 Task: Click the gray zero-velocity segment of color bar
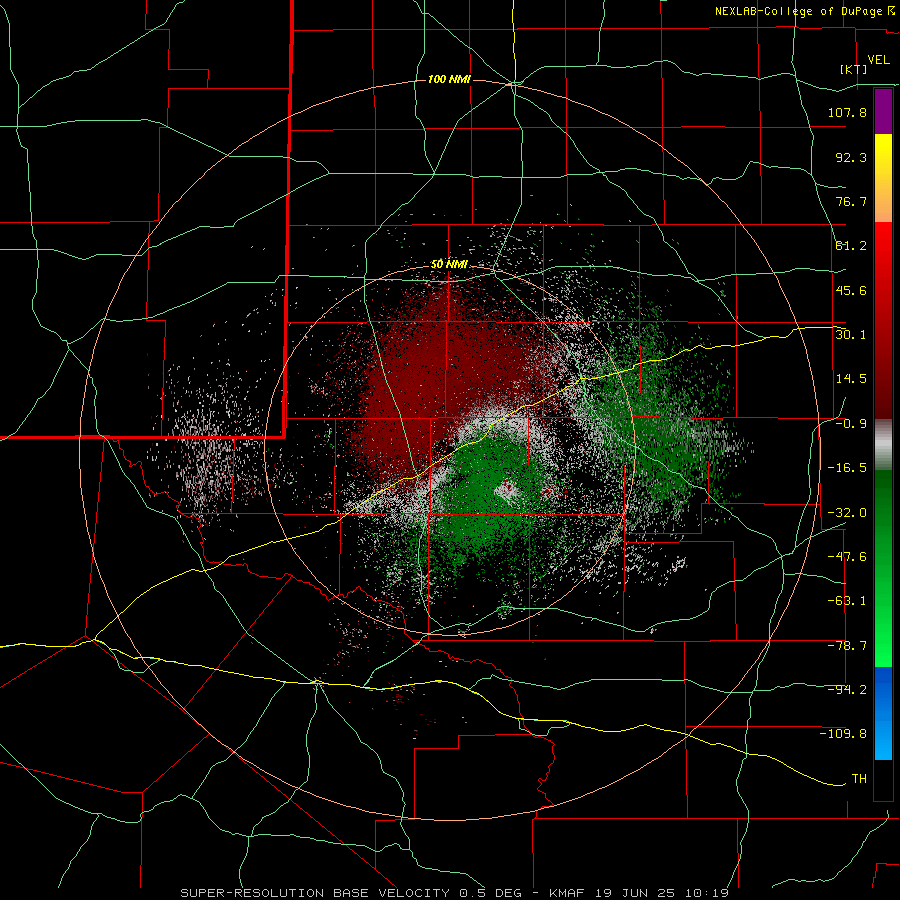(x=883, y=445)
